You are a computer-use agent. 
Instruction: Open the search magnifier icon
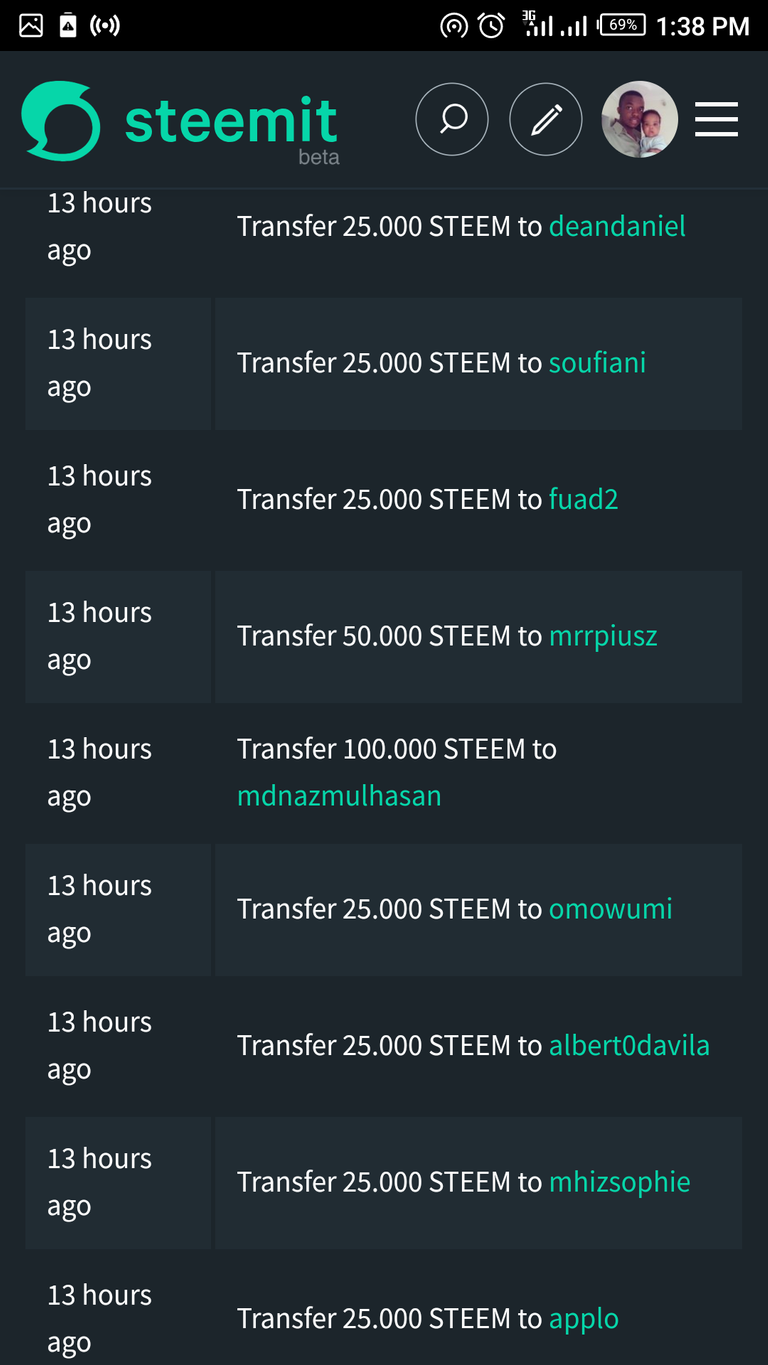[x=452, y=120]
